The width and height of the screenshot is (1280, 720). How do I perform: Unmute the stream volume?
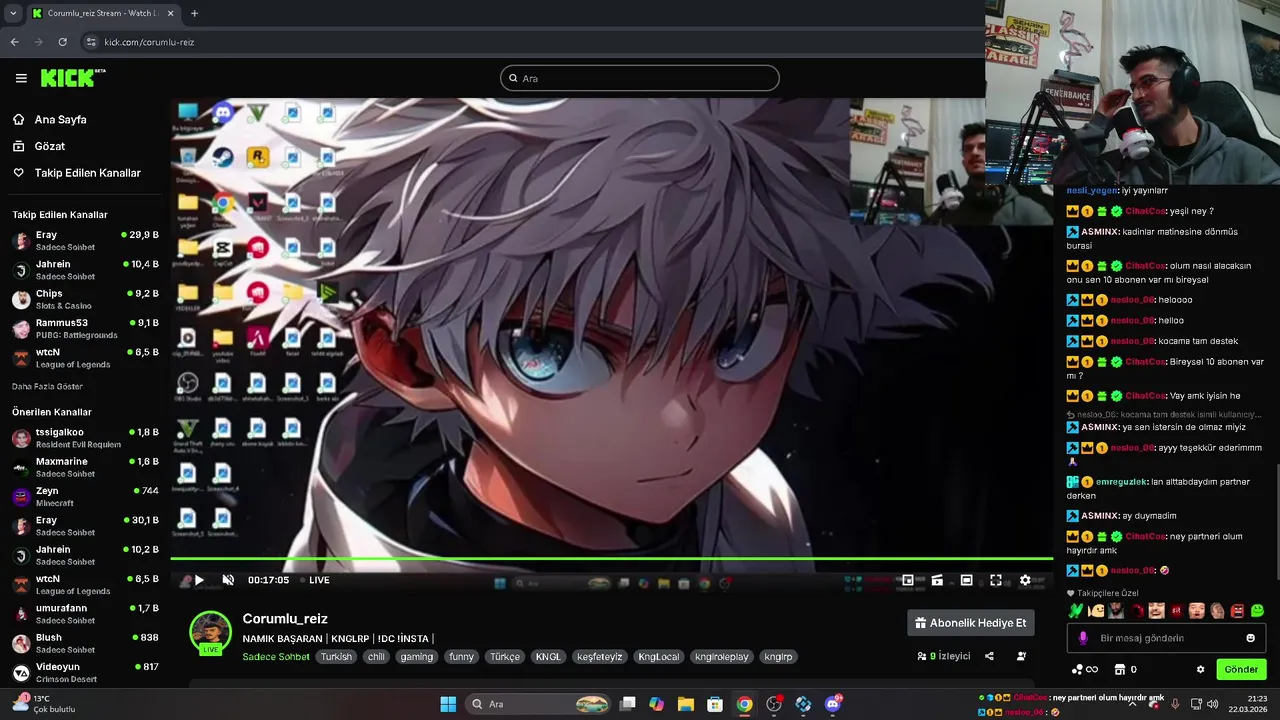click(228, 580)
